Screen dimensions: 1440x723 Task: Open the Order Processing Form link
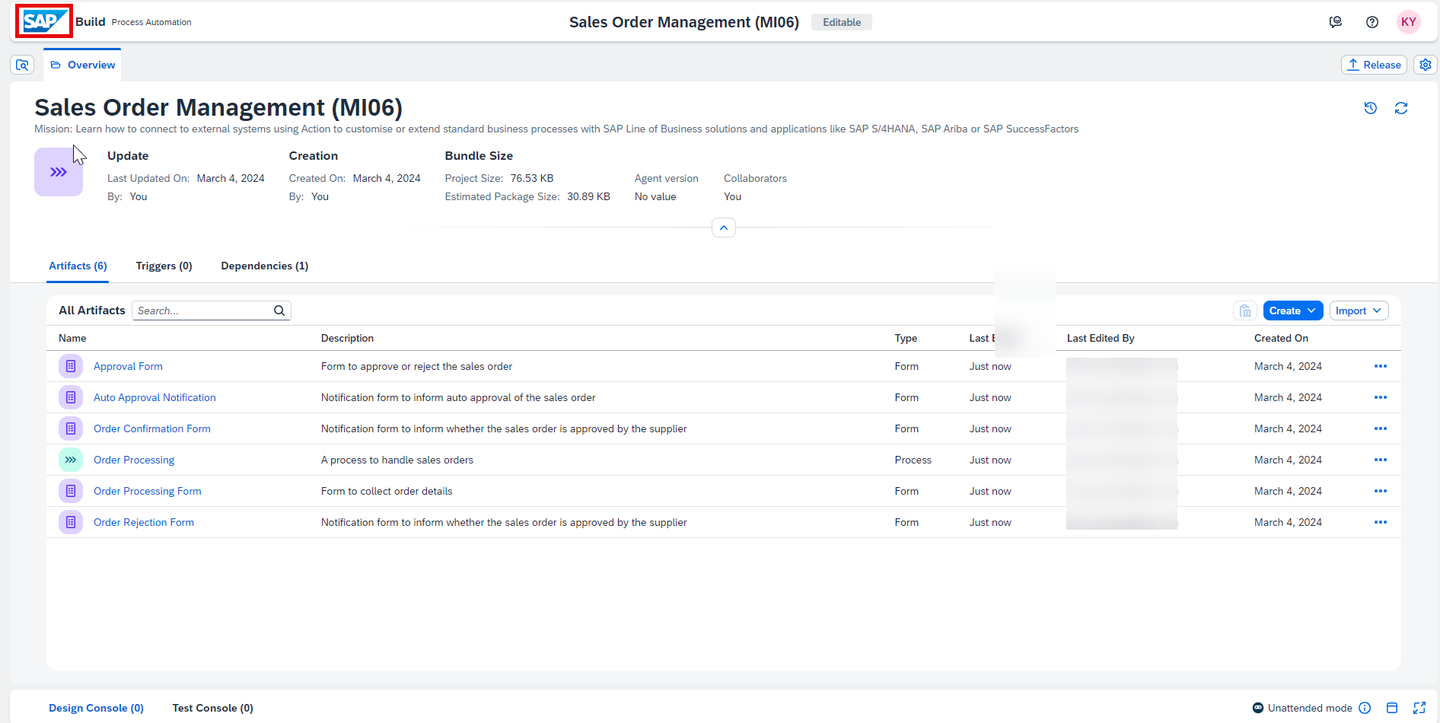pos(148,491)
